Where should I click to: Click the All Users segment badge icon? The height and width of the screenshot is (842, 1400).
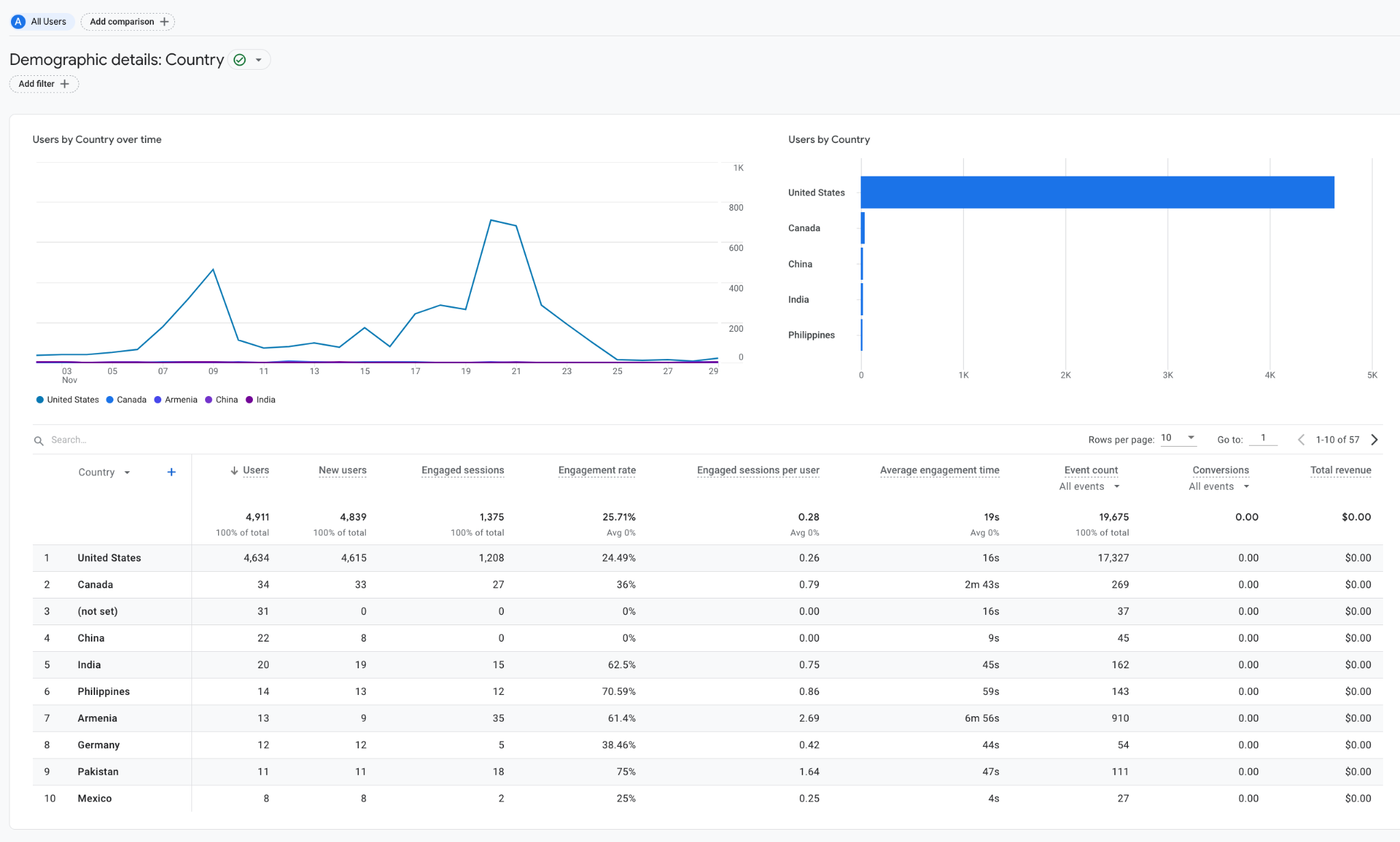[18, 22]
